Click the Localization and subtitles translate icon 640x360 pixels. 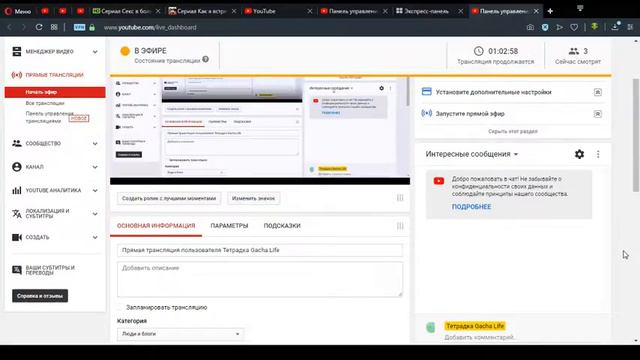point(16,213)
